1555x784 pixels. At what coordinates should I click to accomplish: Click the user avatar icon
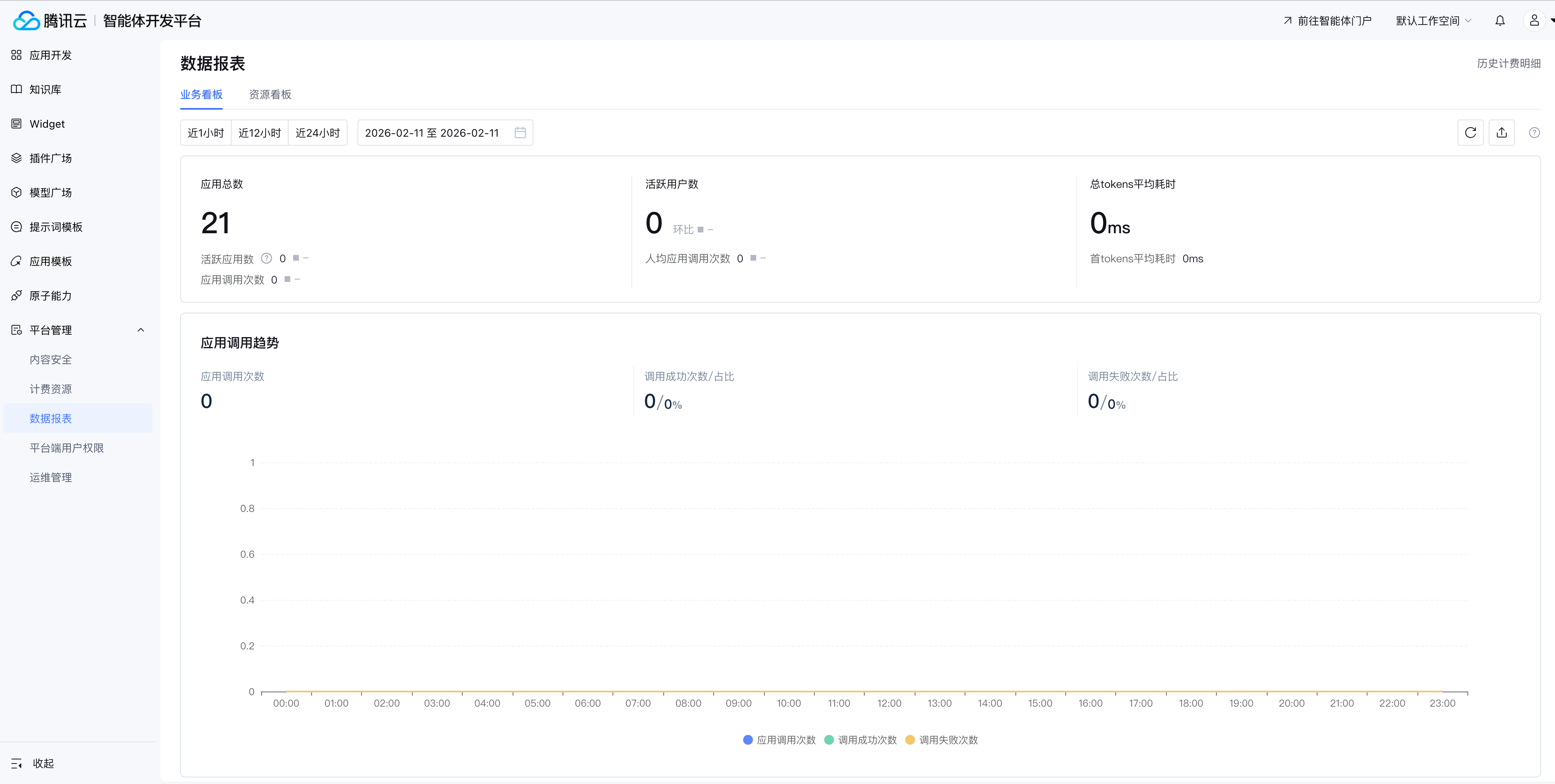pos(1534,21)
